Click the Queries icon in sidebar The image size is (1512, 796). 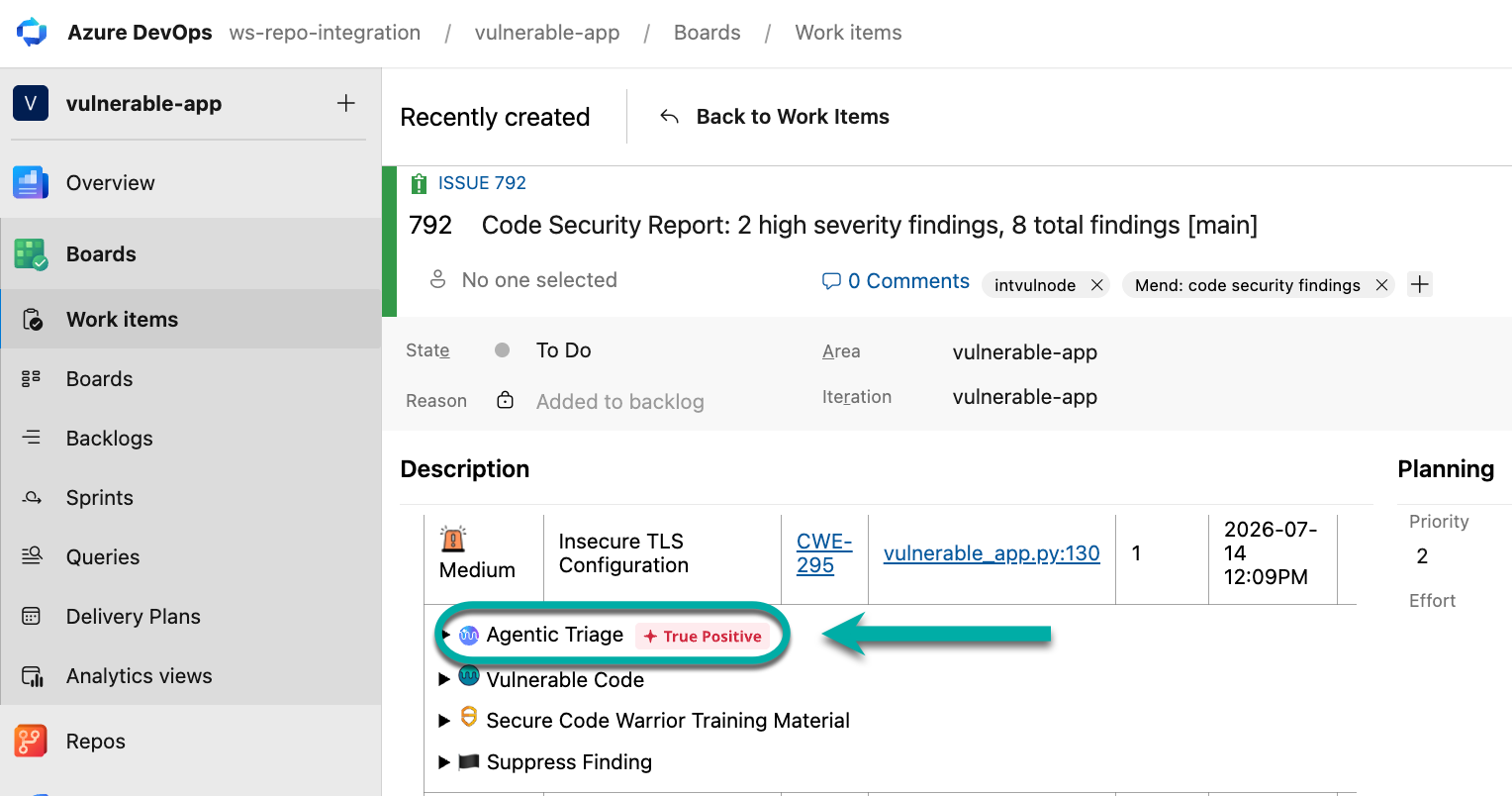32,556
